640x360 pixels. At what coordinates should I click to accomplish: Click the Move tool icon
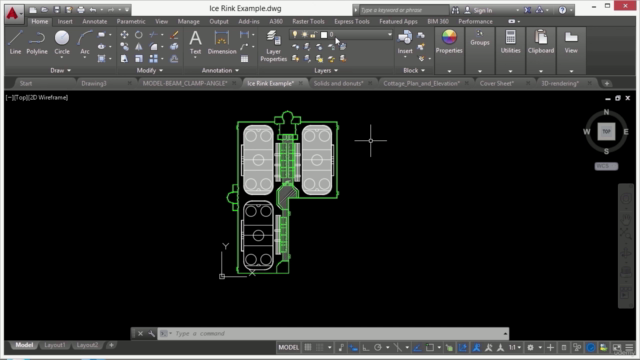tap(124, 35)
